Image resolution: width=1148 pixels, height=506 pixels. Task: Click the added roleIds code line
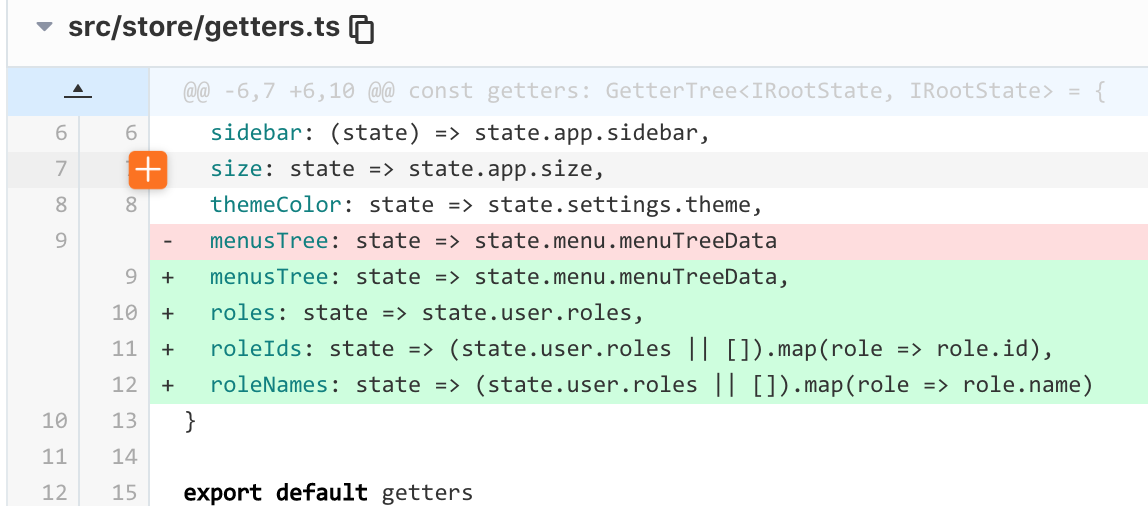(x=632, y=349)
